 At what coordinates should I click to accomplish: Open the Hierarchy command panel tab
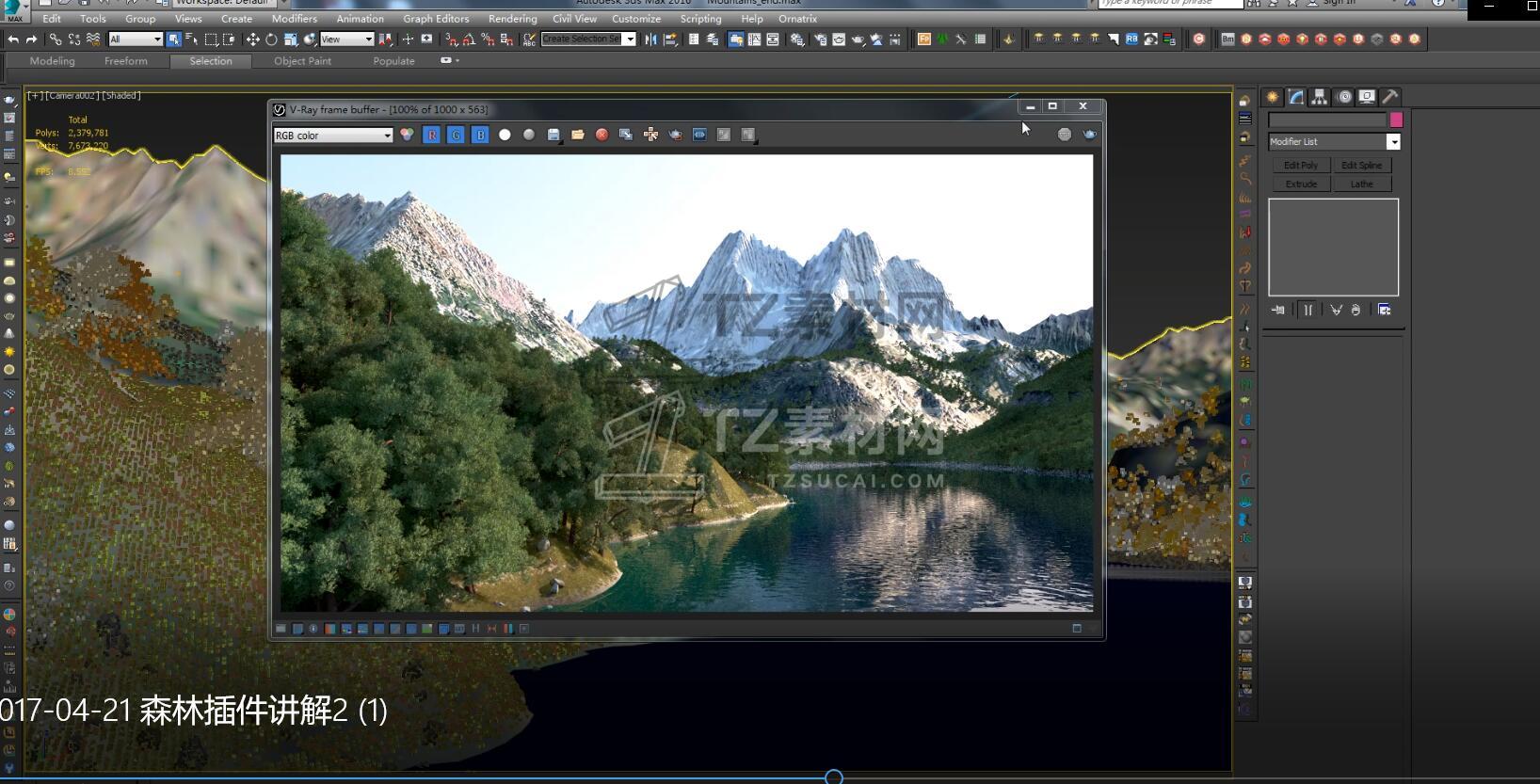tap(1320, 97)
